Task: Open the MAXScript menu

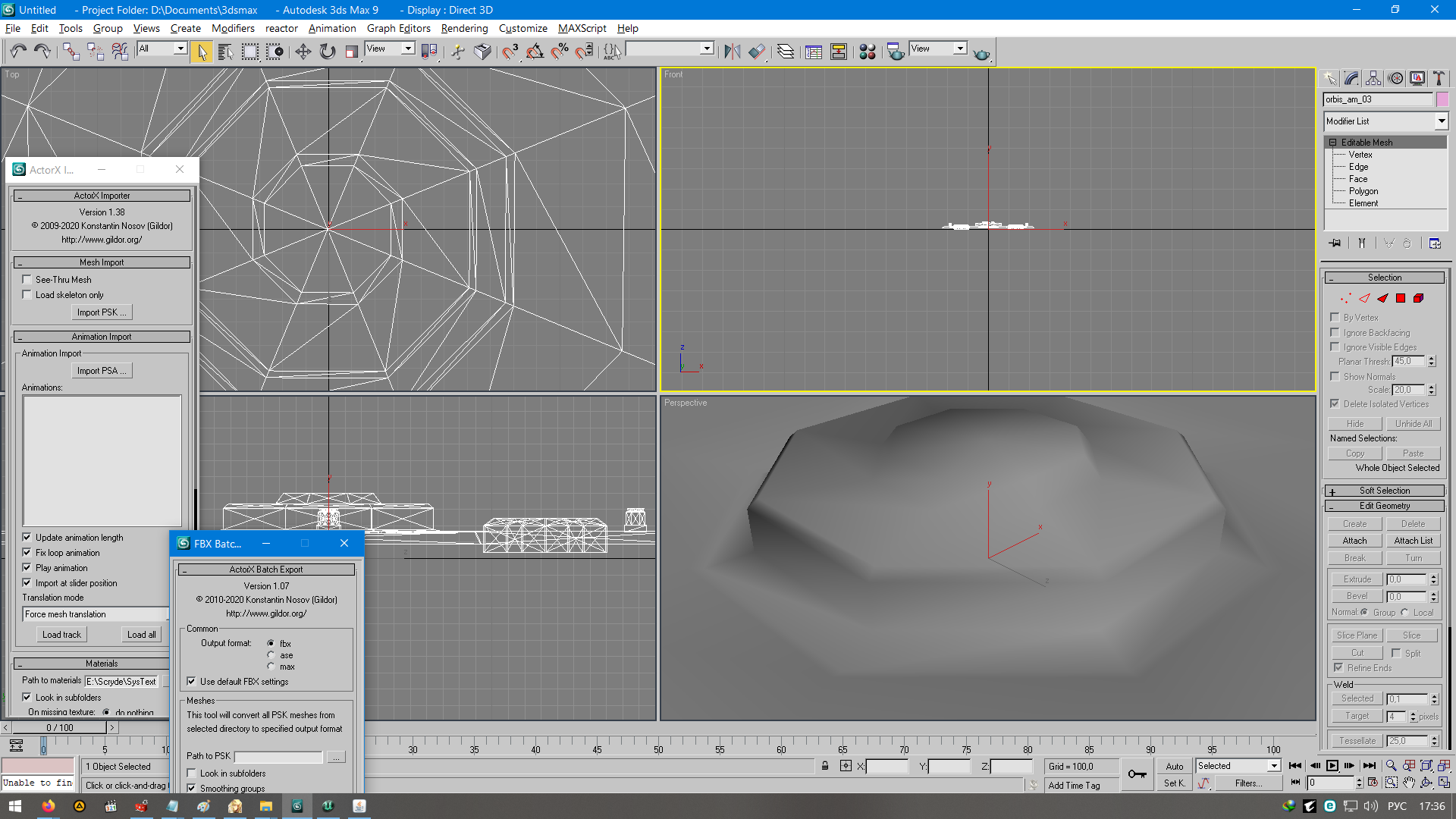Action: coord(582,28)
